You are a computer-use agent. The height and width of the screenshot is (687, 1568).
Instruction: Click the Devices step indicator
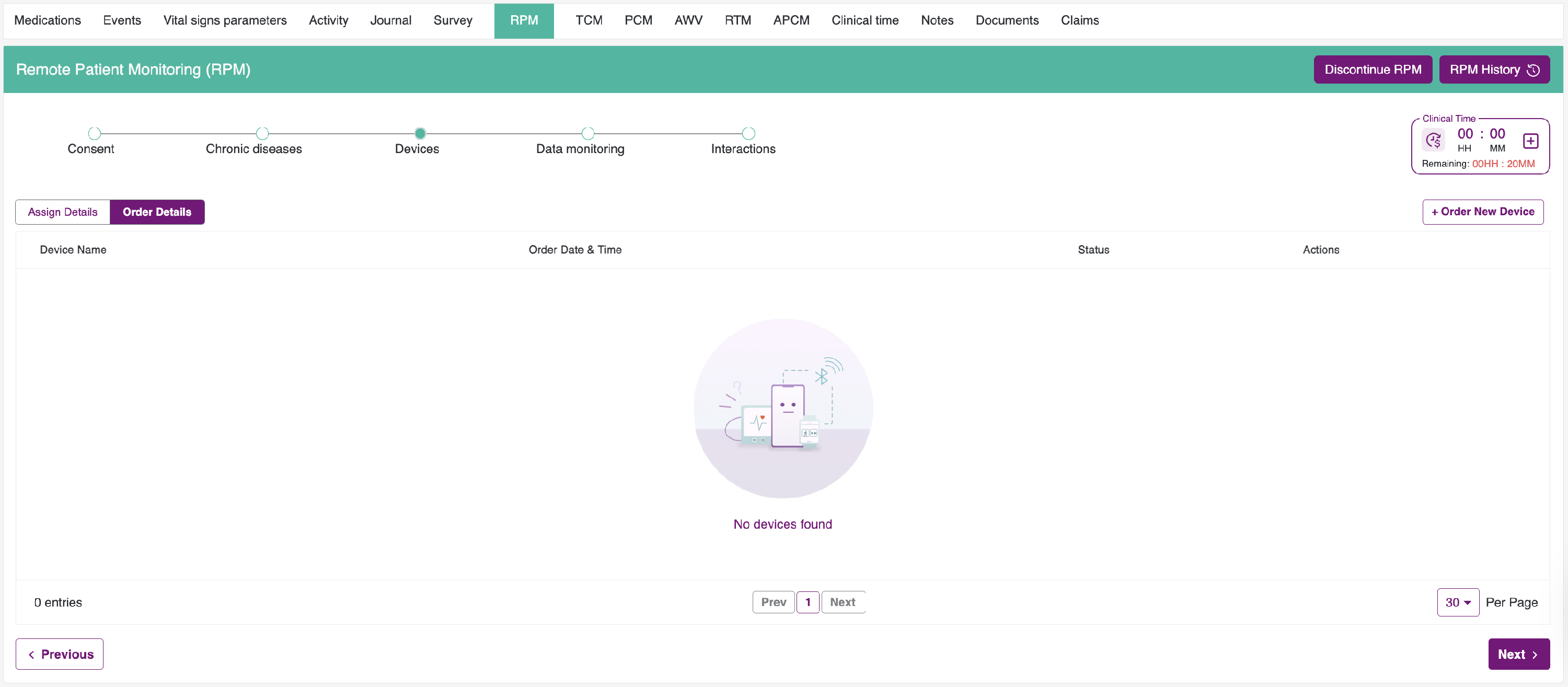pyautogui.click(x=420, y=133)
